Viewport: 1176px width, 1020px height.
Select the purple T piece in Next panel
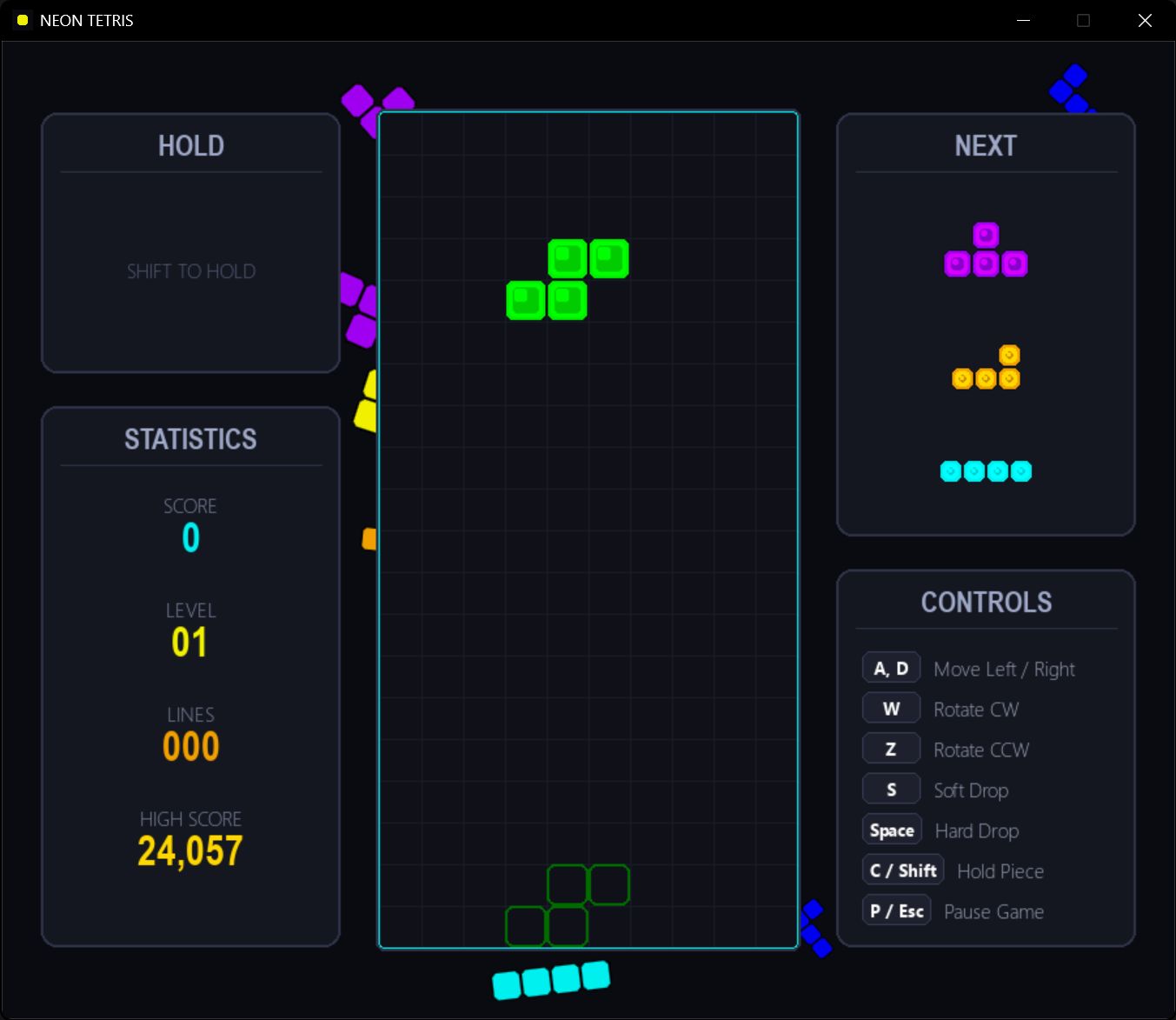click(x=986, y=250)
